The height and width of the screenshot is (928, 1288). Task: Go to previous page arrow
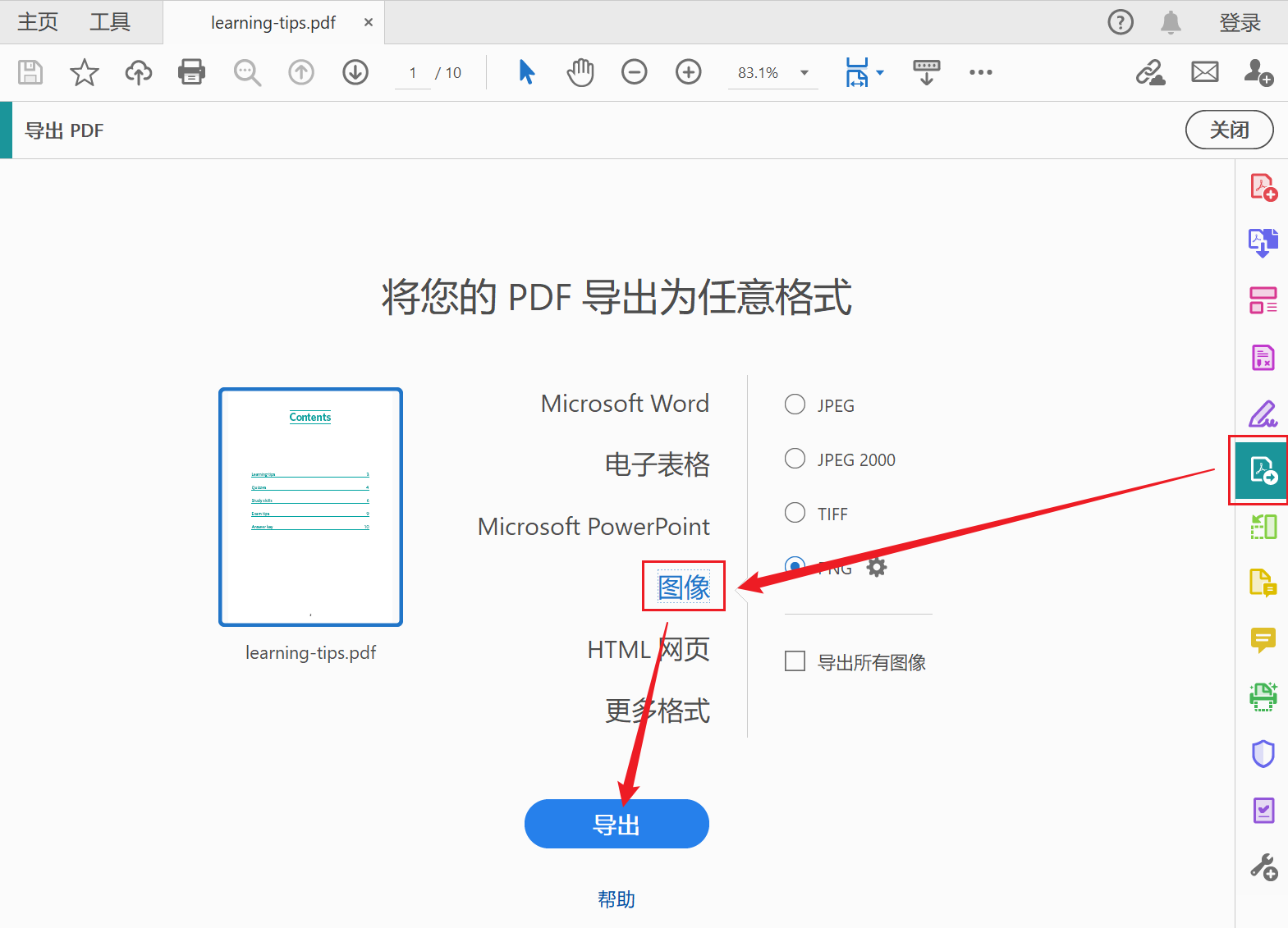[301, 72]
